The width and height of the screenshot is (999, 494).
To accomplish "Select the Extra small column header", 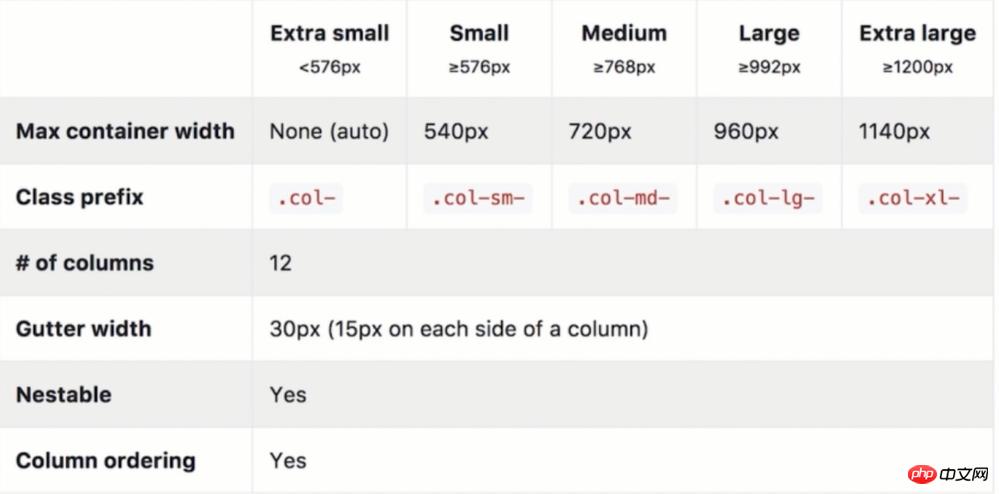I will [329, 33].
